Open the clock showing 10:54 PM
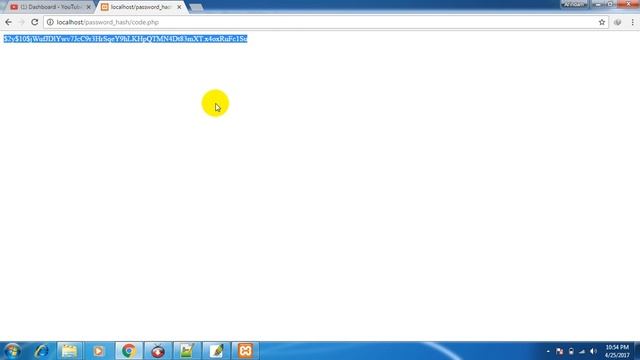The image size is (640, 360). (617, 351)
